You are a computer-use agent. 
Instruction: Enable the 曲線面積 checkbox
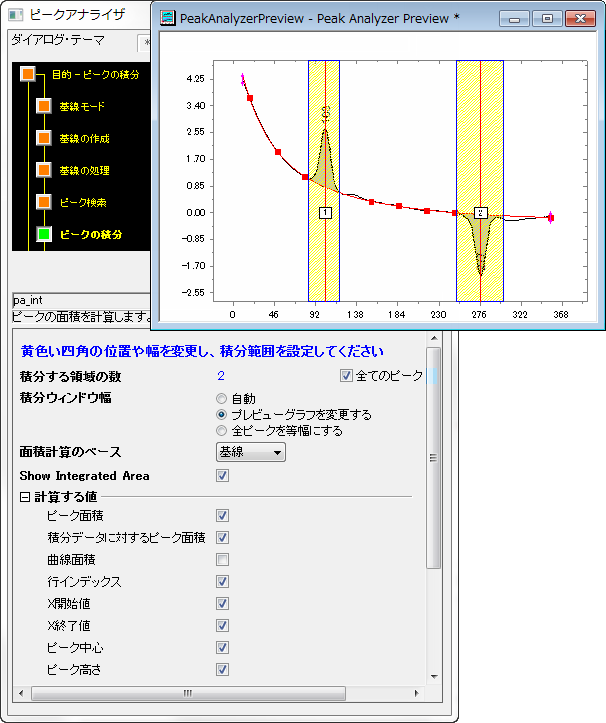pos(222,559)
